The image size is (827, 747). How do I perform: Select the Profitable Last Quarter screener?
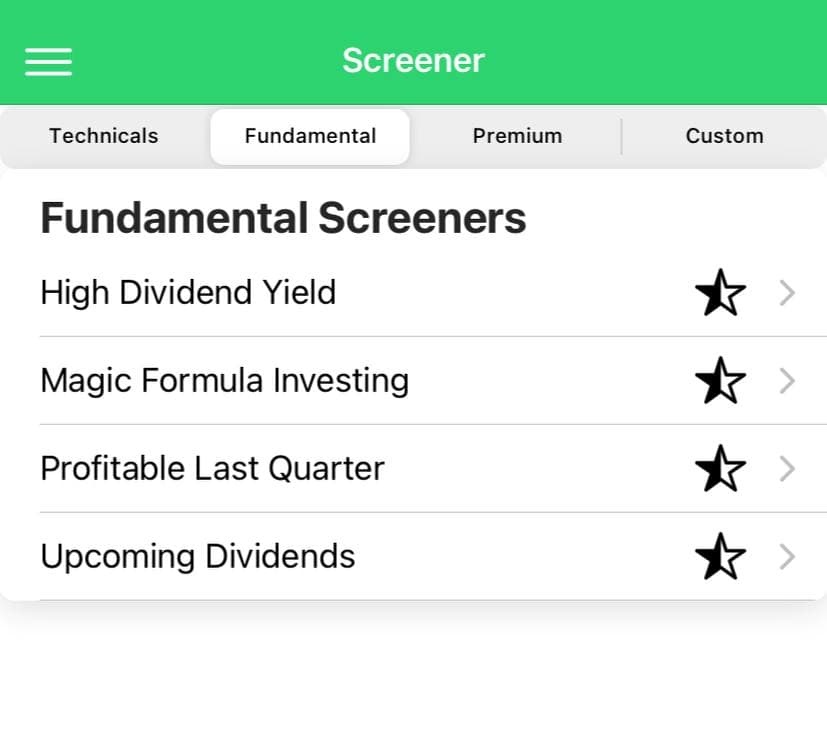(x=212, y=467)
